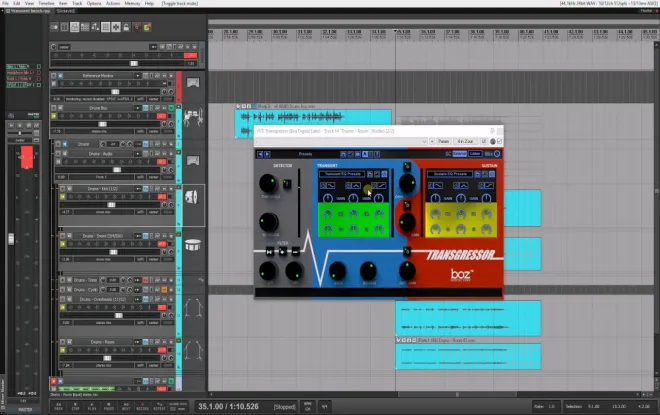
Task: Open Transient EQ Presets dropdown
Action: coord(342,174)
